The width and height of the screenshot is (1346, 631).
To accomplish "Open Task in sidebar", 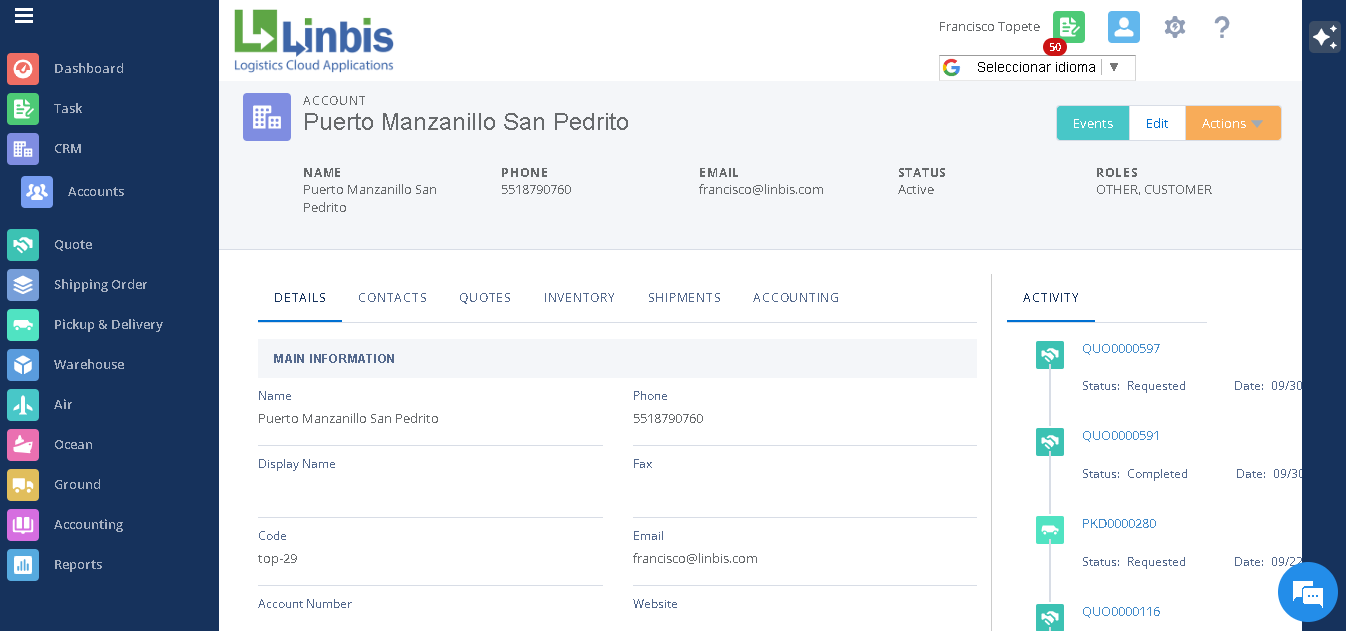I will [68, 109].
